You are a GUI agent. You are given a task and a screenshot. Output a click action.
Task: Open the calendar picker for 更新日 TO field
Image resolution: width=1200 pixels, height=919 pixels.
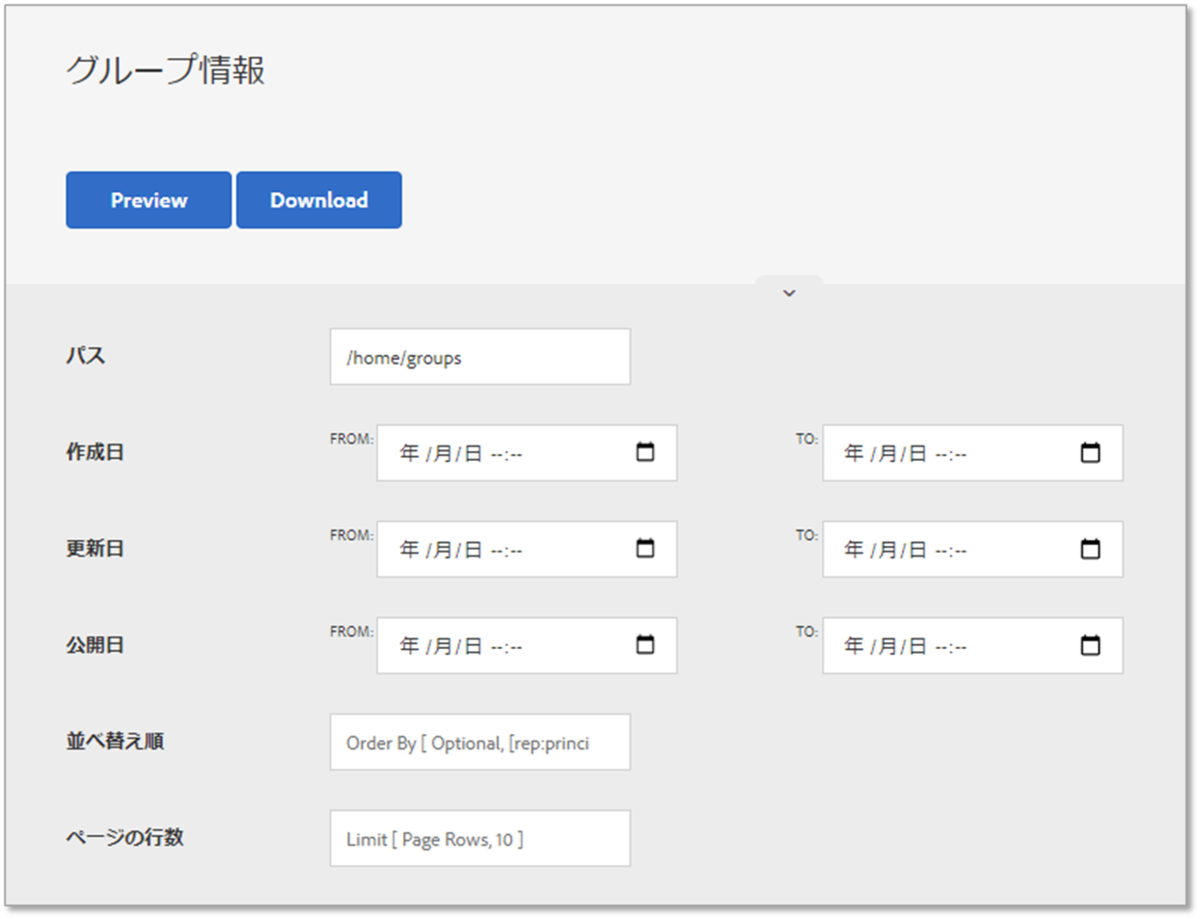point(1090,548)
